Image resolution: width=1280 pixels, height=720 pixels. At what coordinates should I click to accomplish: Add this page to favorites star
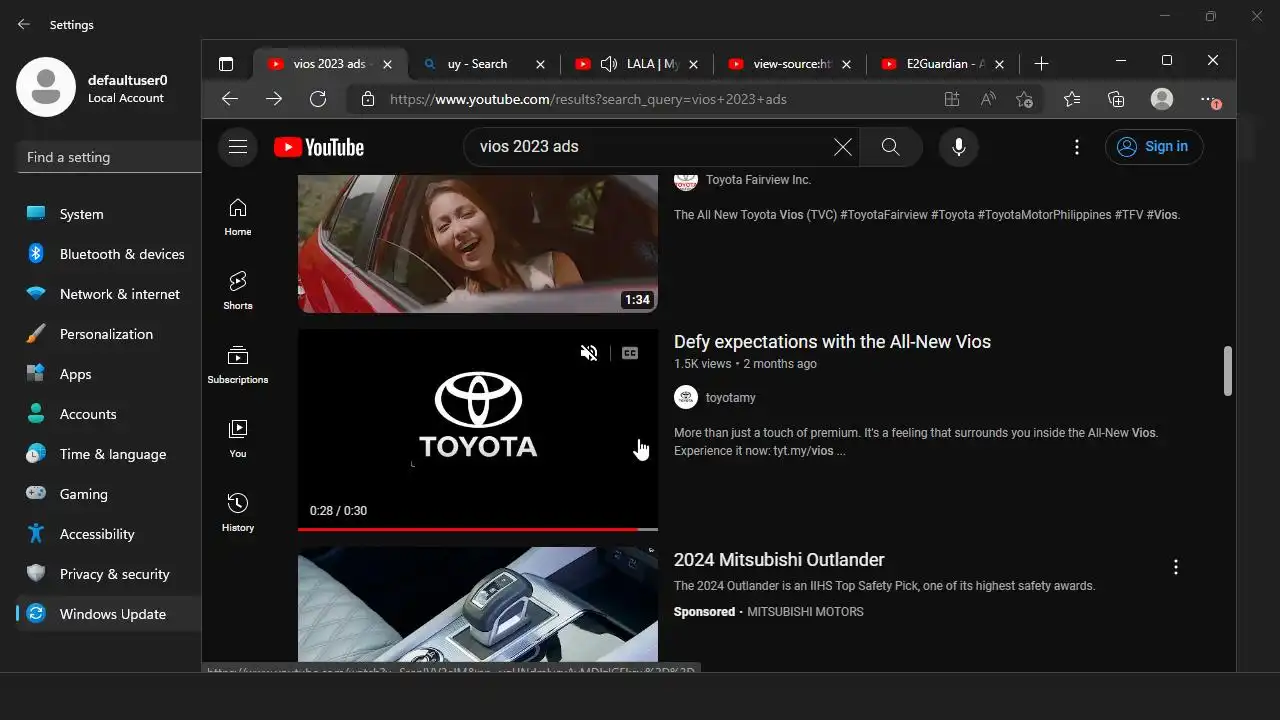(x=1024, y=99)
